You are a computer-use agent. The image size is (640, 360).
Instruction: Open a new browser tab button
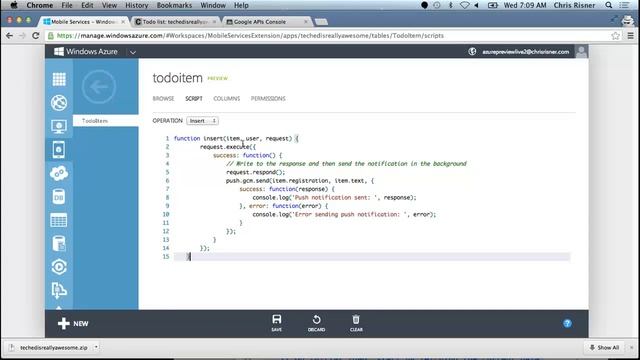click(x=321, y=22)
